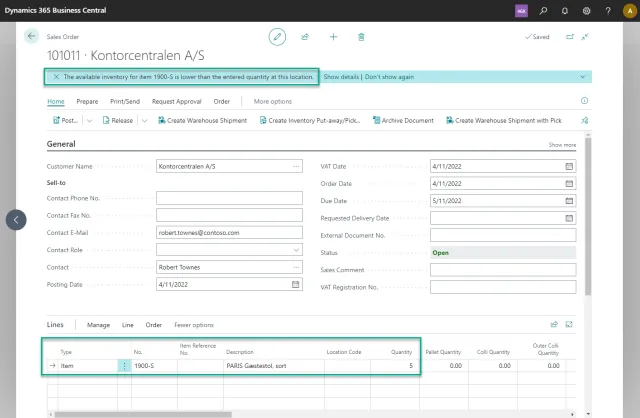Click the Contact Fax No. field
This screenshot has width=640, height=418.
(229, 215)
